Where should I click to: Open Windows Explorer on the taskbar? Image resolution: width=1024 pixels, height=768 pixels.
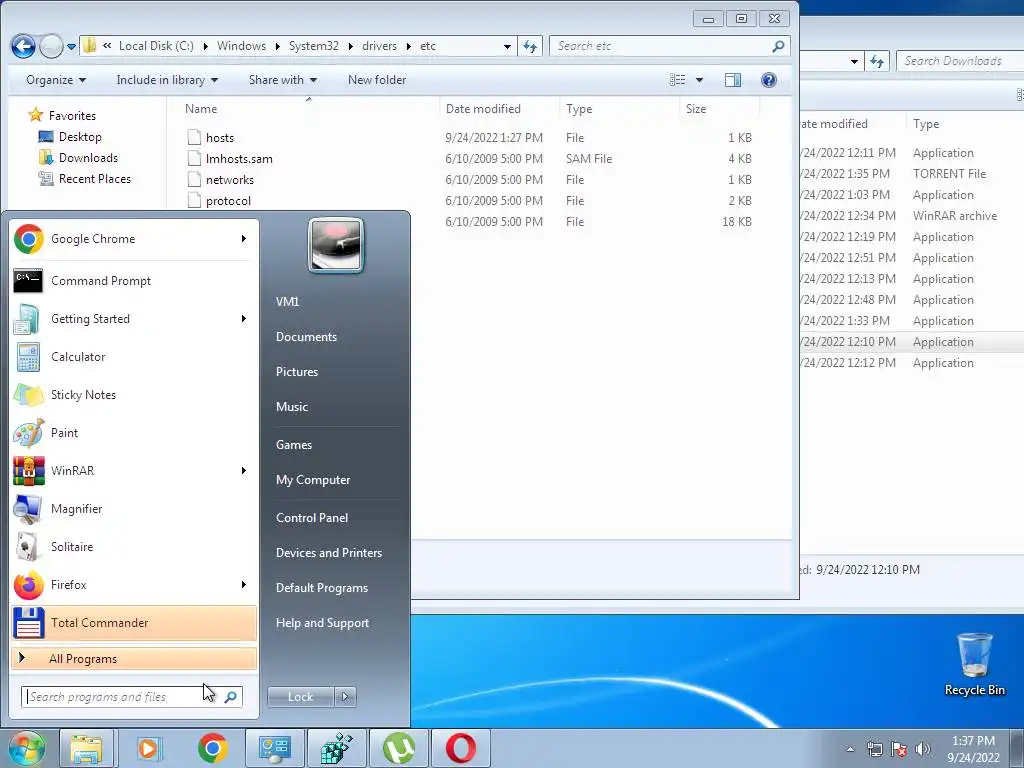click(x=86, y=748)
